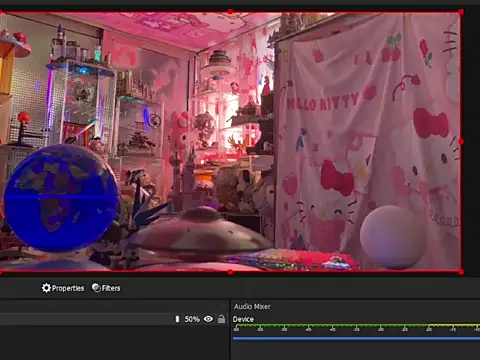Select the webcam source in the preview canvas

pos(230,142)
